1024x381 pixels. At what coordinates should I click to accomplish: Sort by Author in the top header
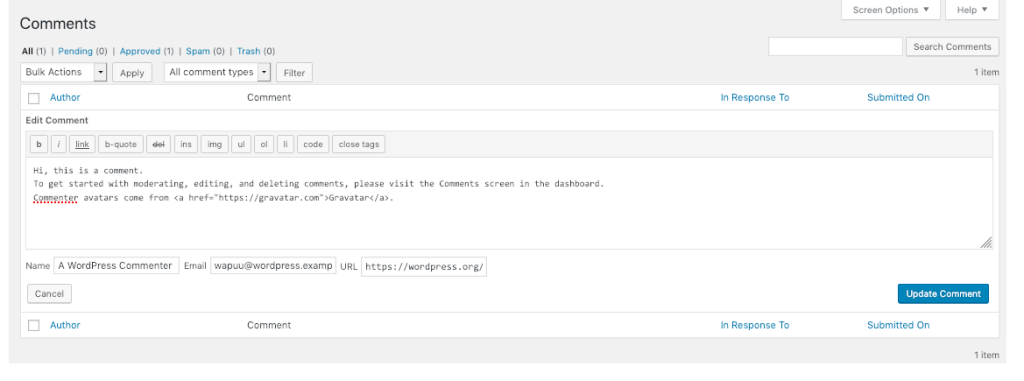click(65, 97)
